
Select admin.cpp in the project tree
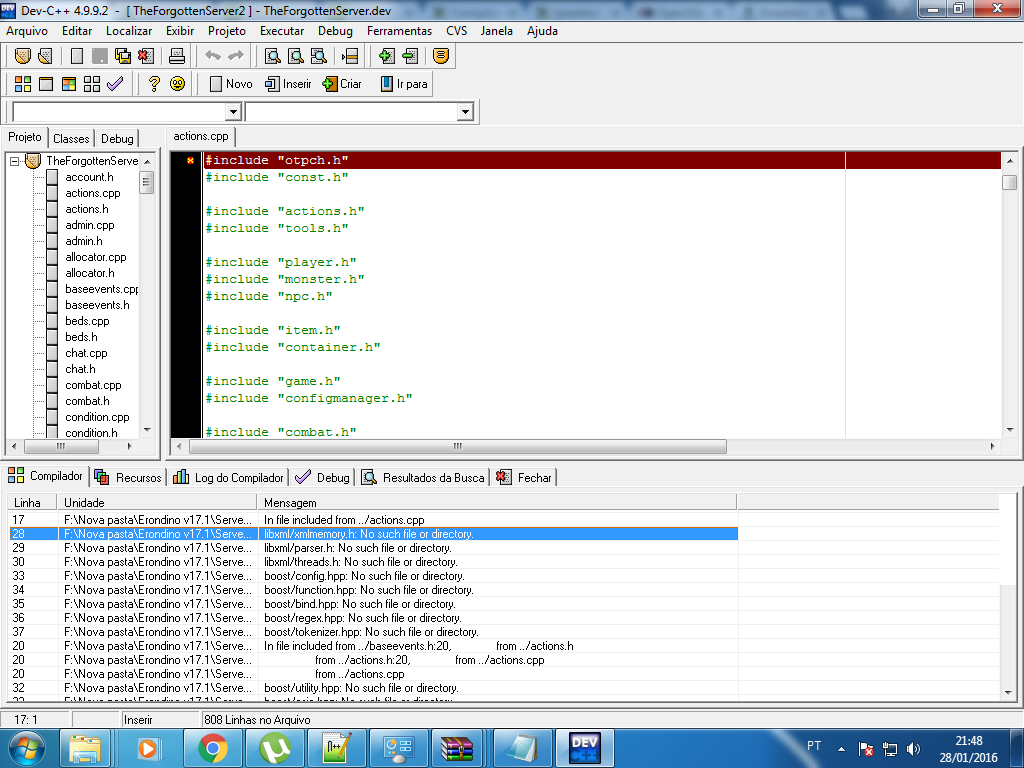[89, 225]
